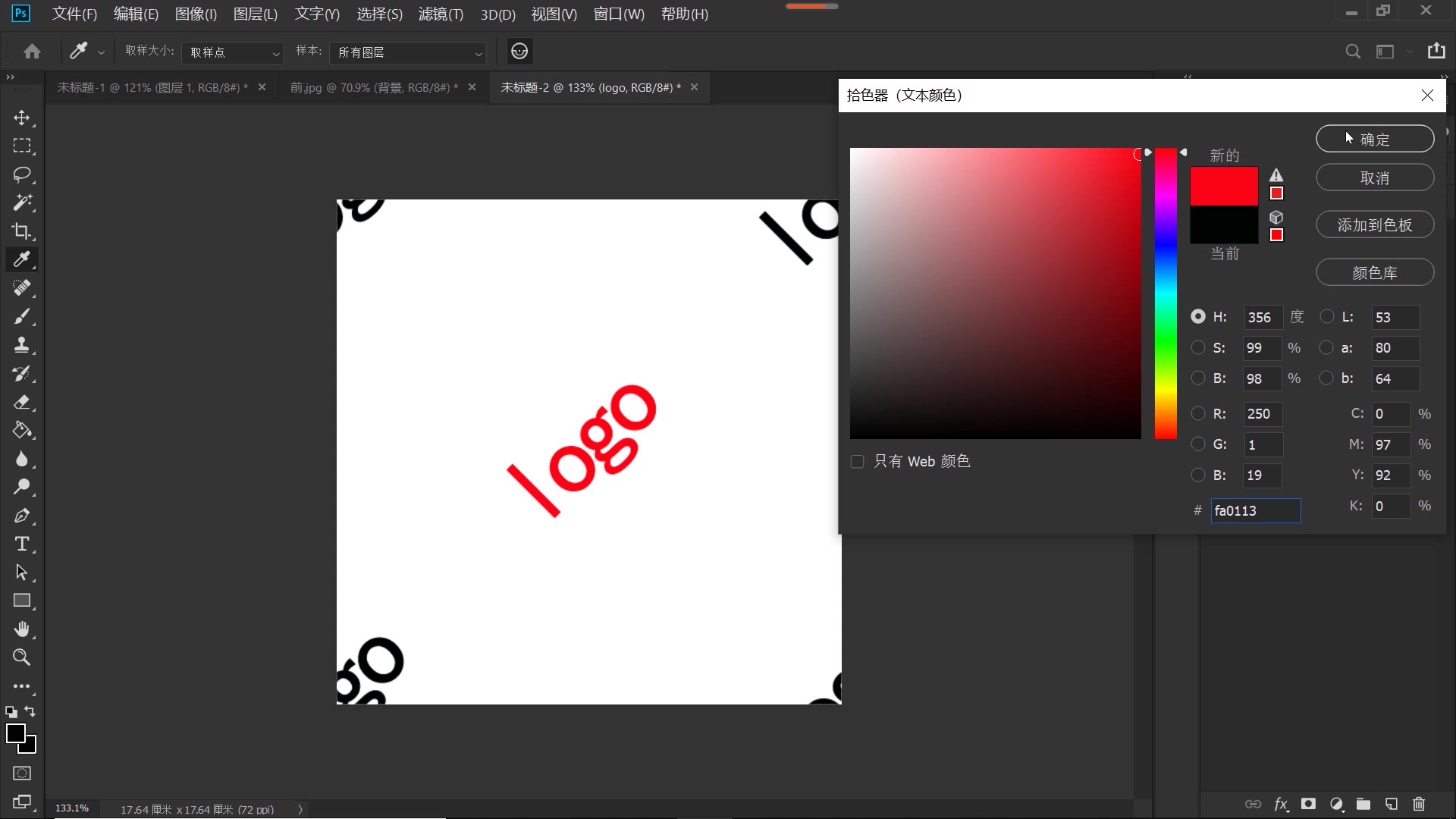Open the sample size dropdown

pyautogui.click(x=231, y=52)
